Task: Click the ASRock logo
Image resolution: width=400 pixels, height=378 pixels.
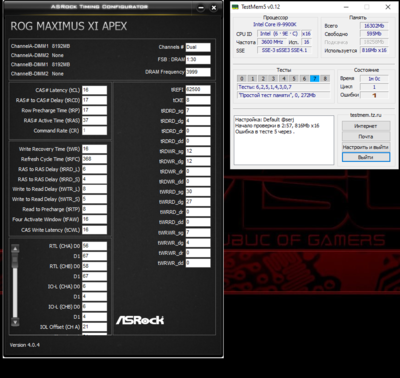Action: click(140, 320)
